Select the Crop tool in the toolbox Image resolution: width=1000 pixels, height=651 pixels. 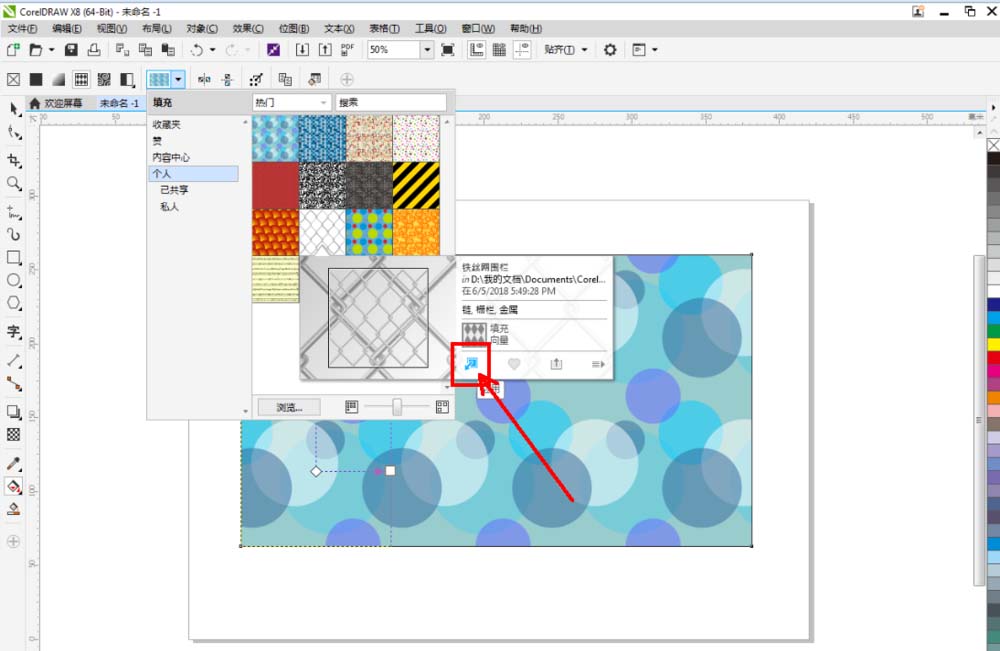coord(14,160)
